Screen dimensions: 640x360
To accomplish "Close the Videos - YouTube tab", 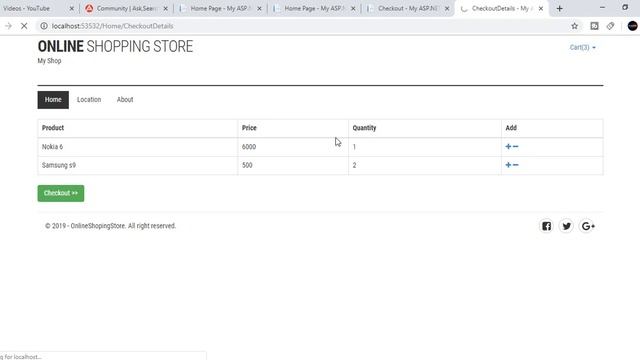I will click(x=72, y=9).
